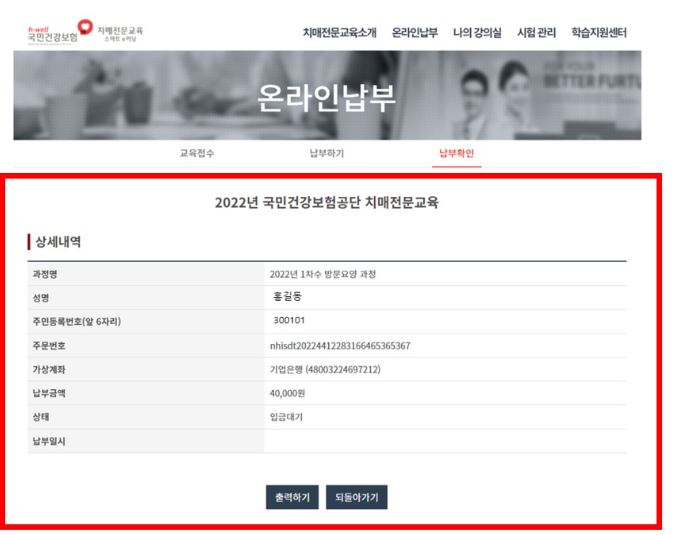The image size is (677, 535).
Task: Click the 상태 row label
Action: click(x=41, y=417)
